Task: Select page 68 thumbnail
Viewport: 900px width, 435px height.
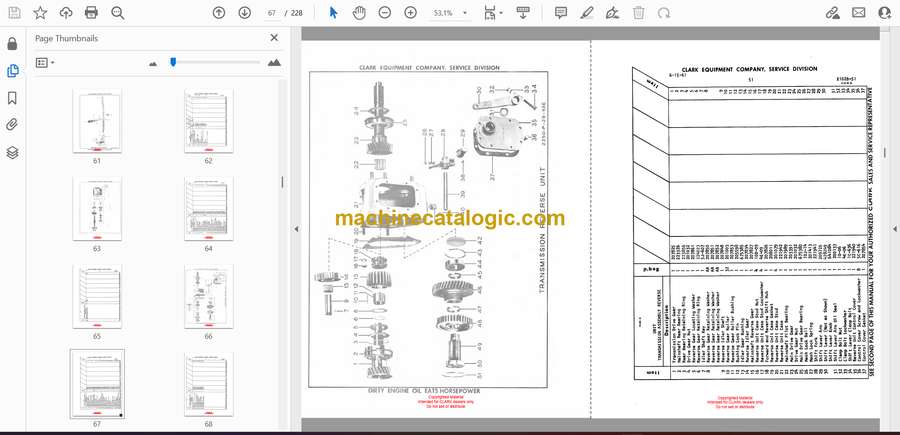Action: coord(208,384)
